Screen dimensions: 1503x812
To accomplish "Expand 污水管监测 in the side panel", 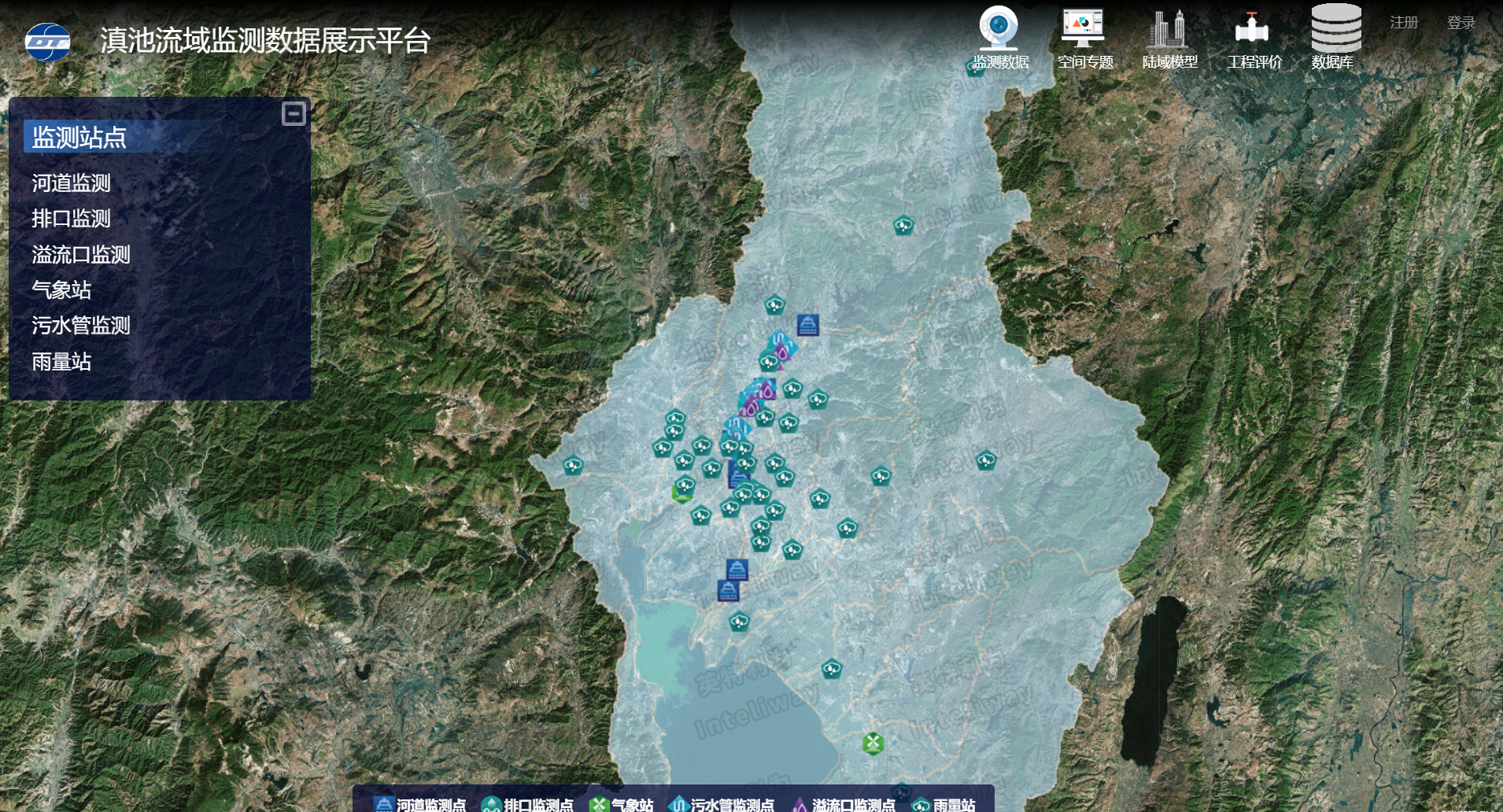I will (x=80, y=326).
